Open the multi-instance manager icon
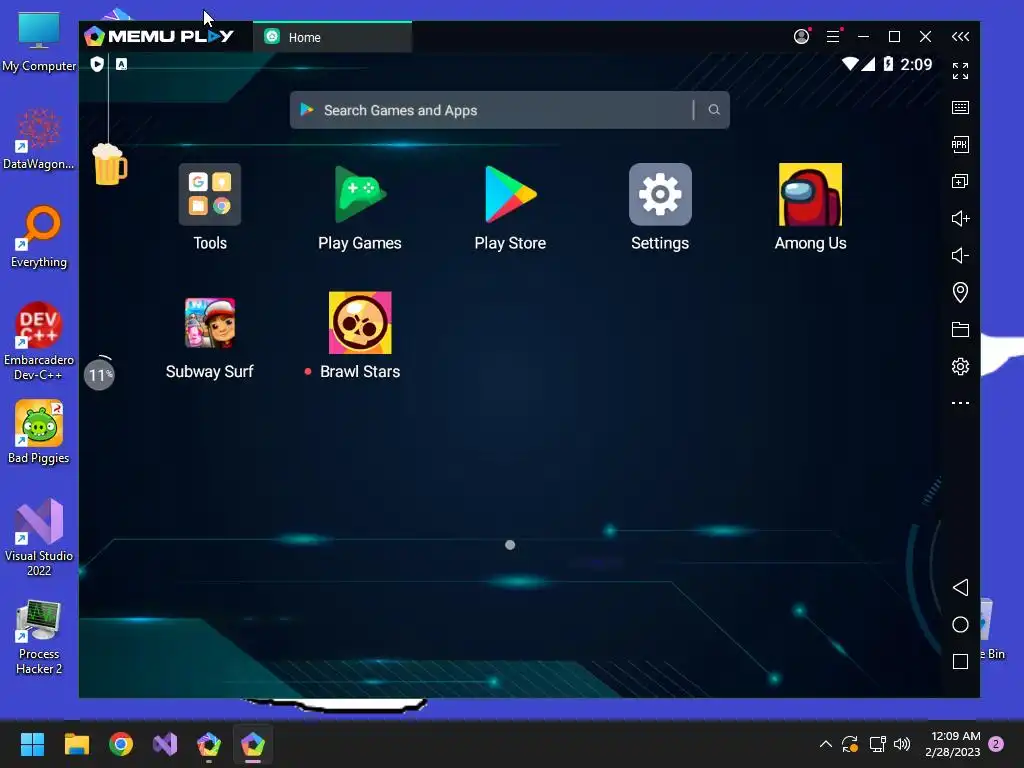Image resolution: width=1024 pixels, height=768 pixels. (x=960, y=181)
